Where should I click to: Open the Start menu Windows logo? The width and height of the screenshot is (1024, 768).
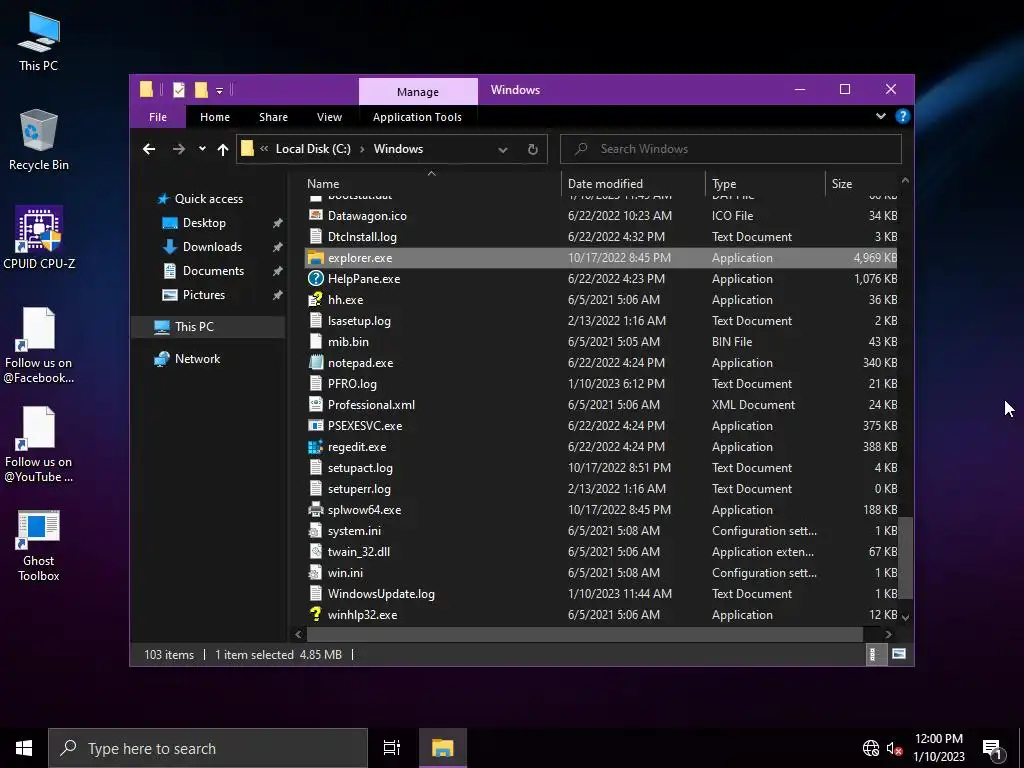coord(24,748)
